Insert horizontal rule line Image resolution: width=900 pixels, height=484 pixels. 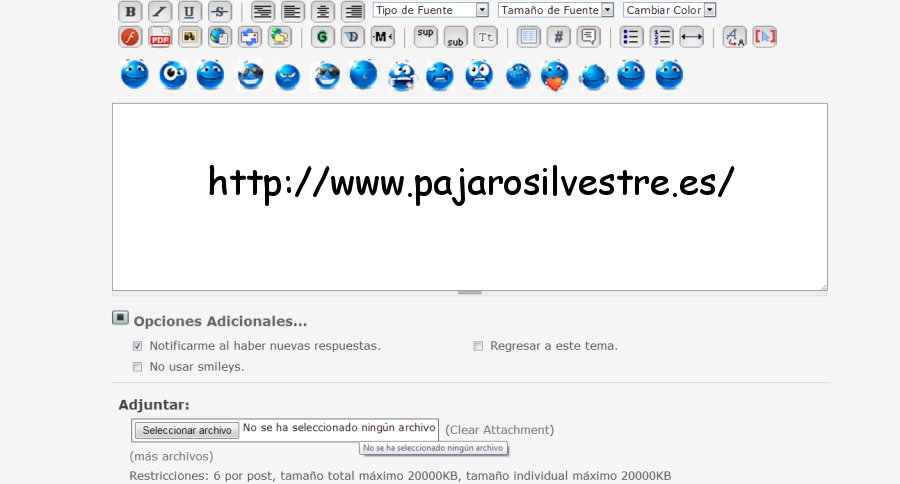pos(691,38)
